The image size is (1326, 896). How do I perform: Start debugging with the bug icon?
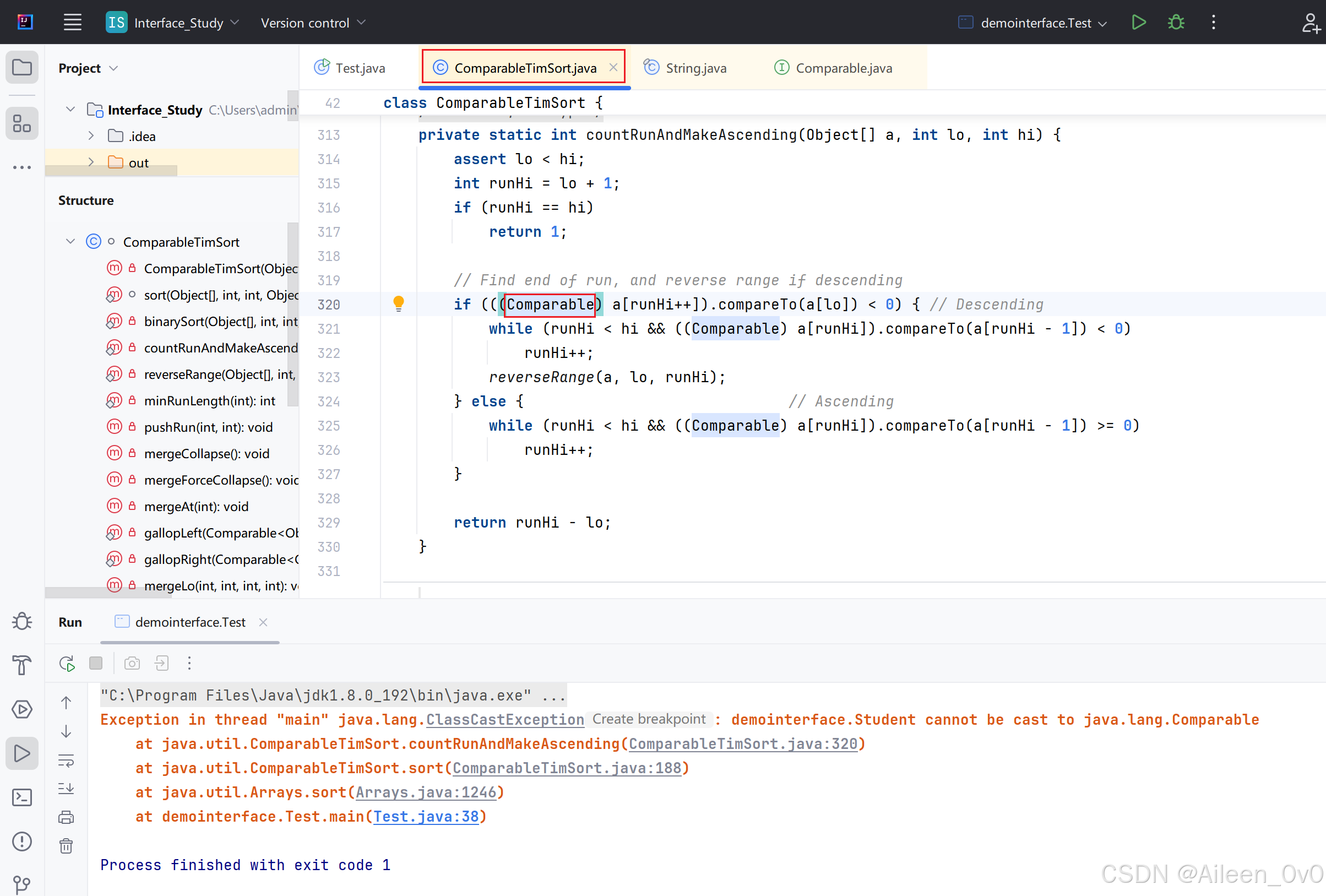(x=1176, y=22)
